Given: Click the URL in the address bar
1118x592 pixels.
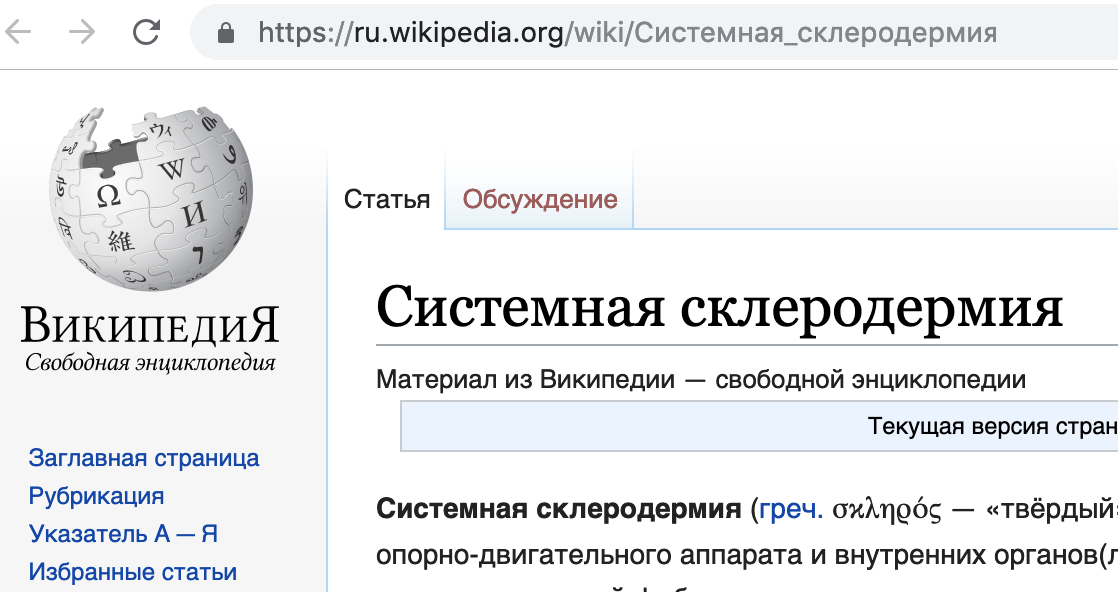Looking at the screenshot, I should coord(627,33).
